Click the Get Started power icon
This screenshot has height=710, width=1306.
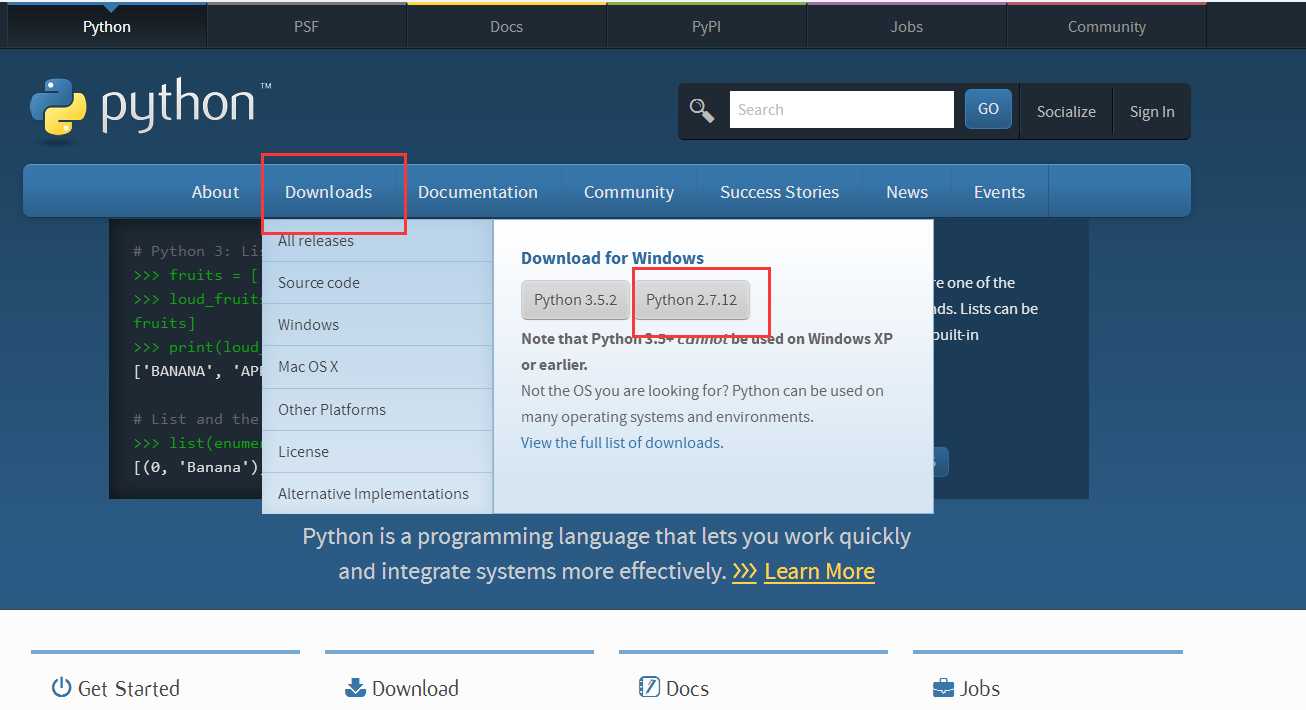pos(62,687)
